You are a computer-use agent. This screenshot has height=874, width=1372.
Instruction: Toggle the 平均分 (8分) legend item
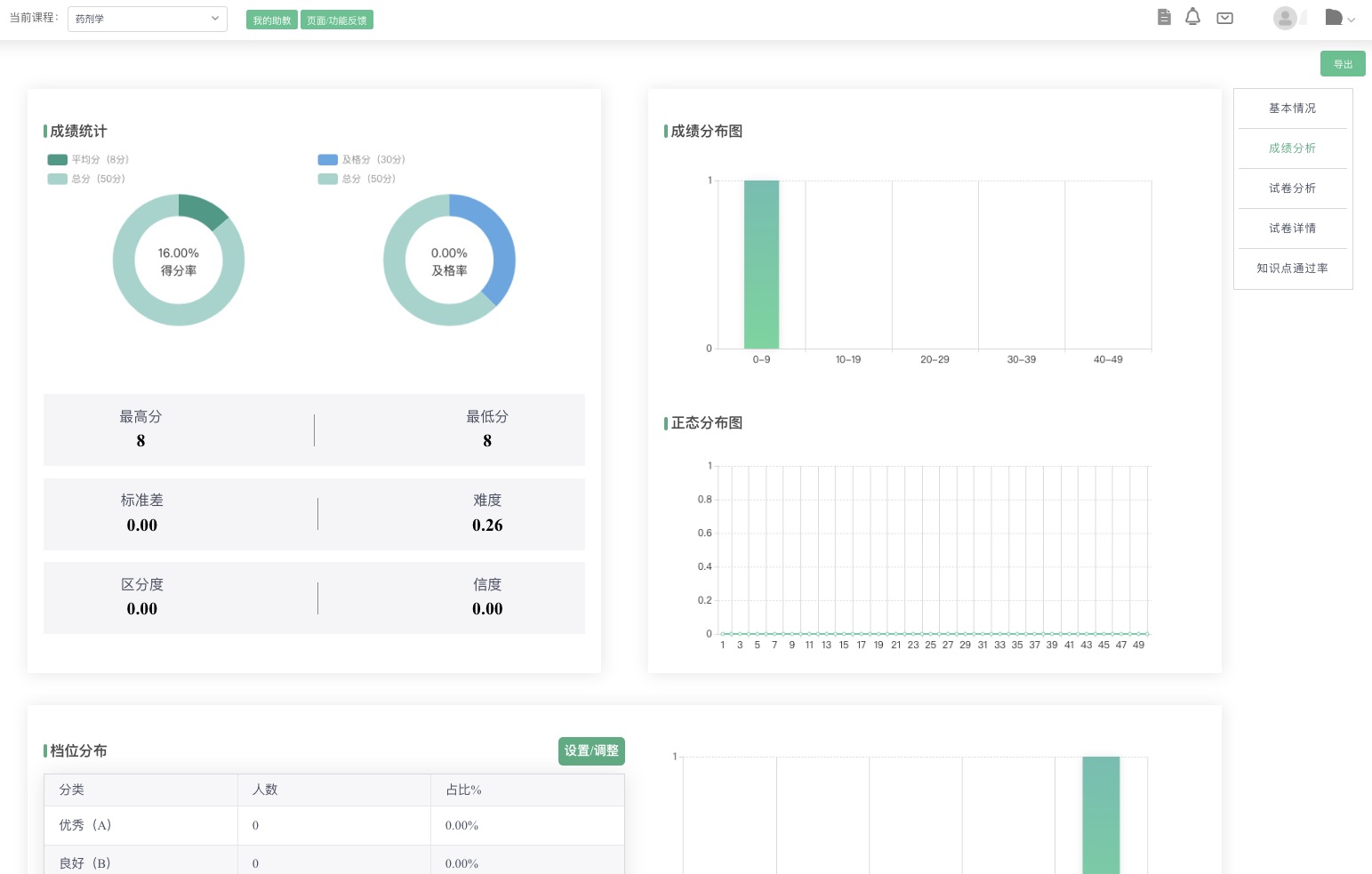89,159
